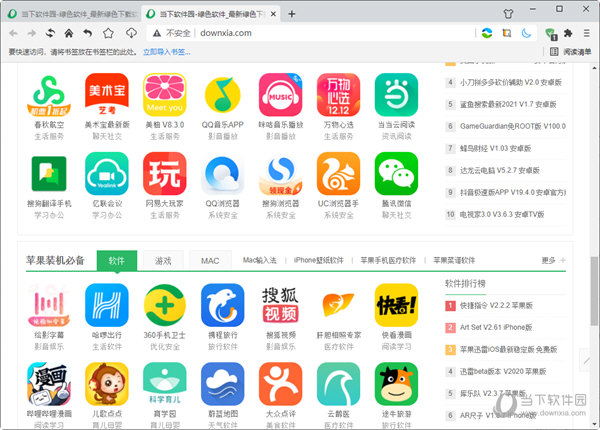This screenshot has width=600, height=430.
Task: Open the Mac输入法 link
Action: 259,260
